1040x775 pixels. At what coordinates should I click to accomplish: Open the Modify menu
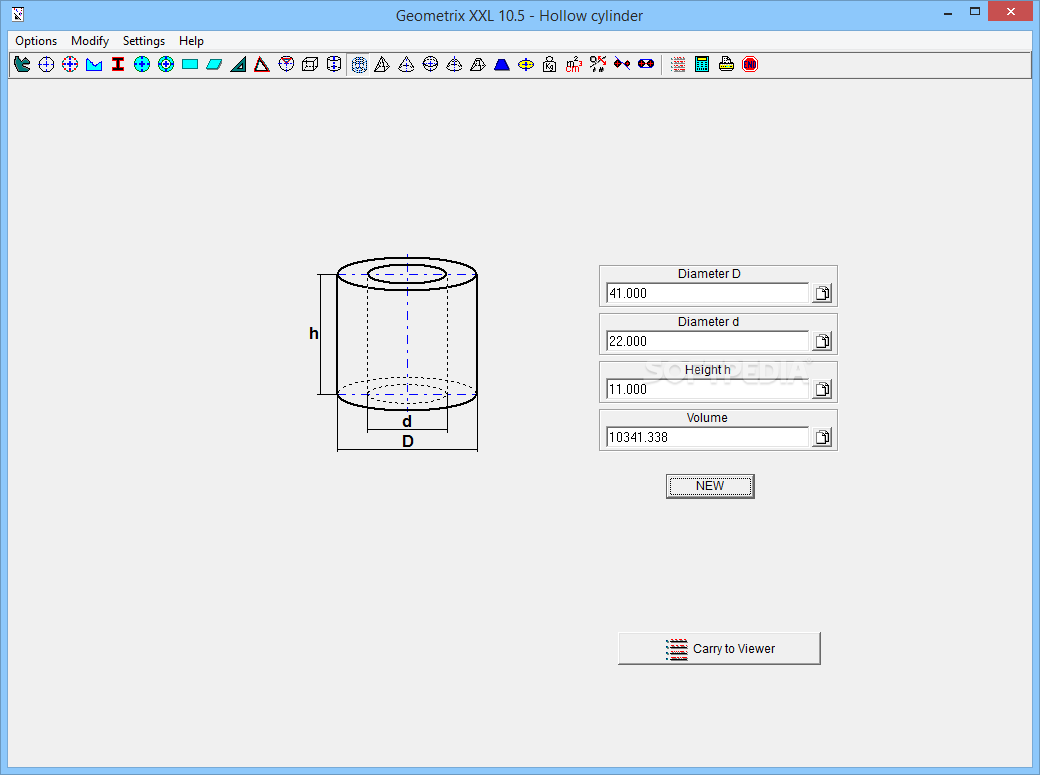point(90,41)
